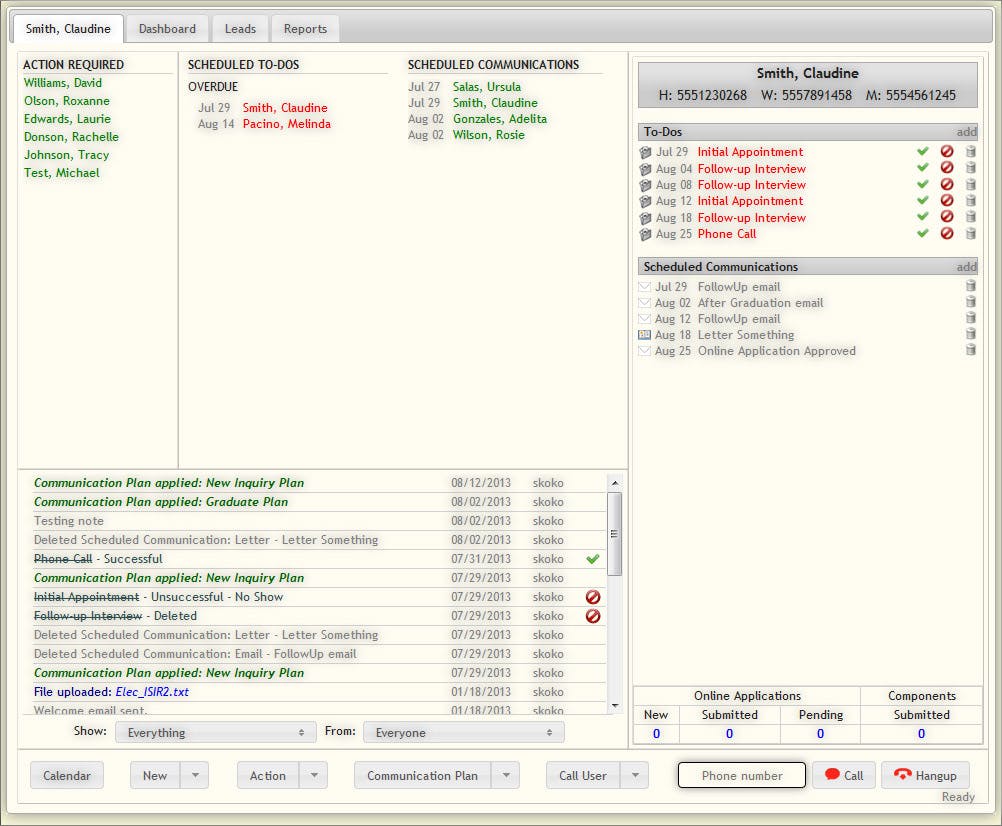Select the Smith, Claudine tab
This screenshot has height=826, width=1002.
[x=68, y=29]
